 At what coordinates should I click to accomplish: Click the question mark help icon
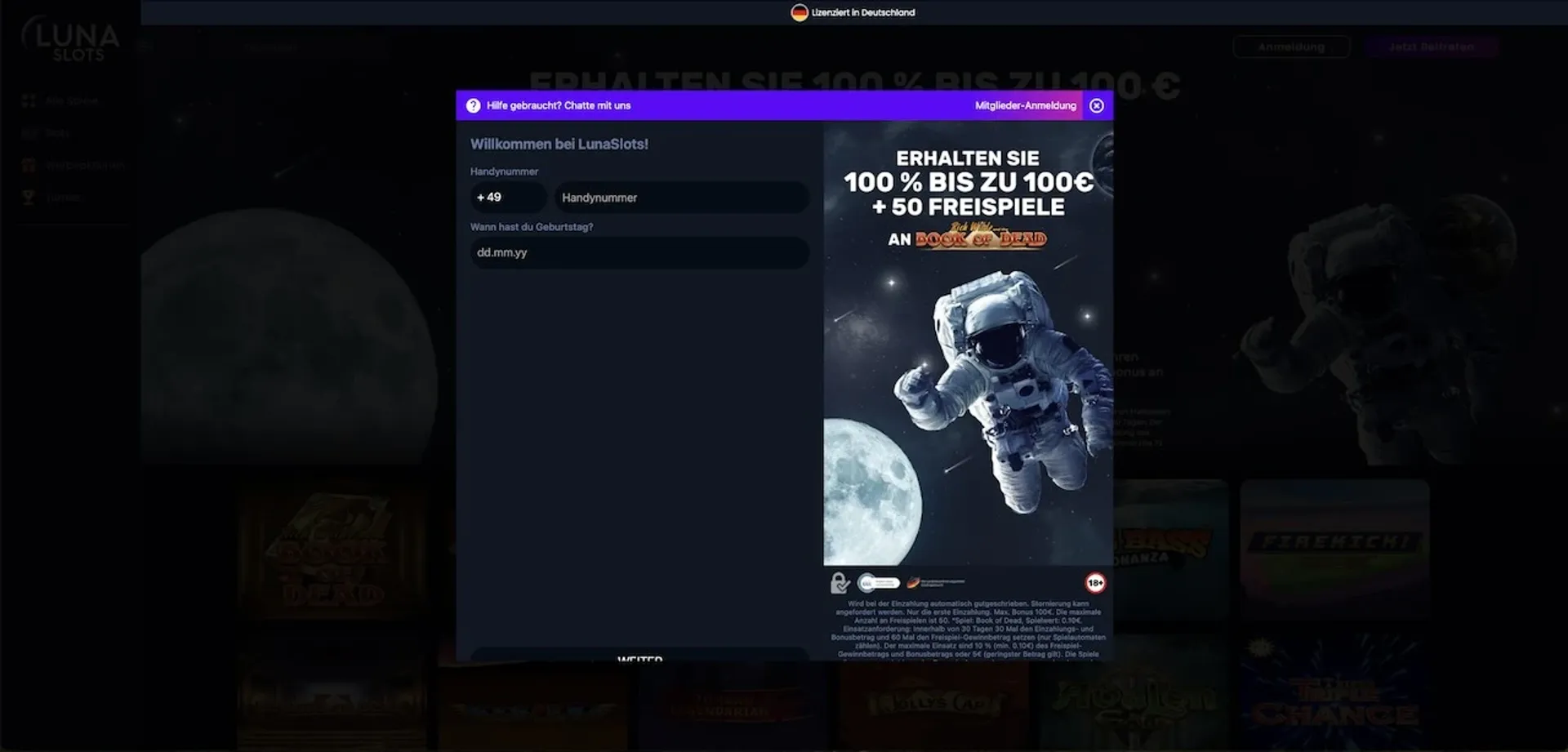(x=473, y=105)
